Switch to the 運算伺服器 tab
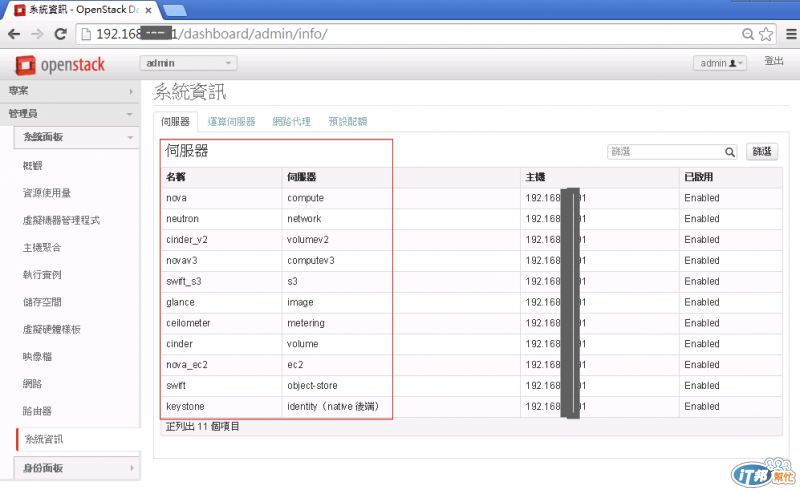This screenshot has width=800, height=494. point(231,121)
